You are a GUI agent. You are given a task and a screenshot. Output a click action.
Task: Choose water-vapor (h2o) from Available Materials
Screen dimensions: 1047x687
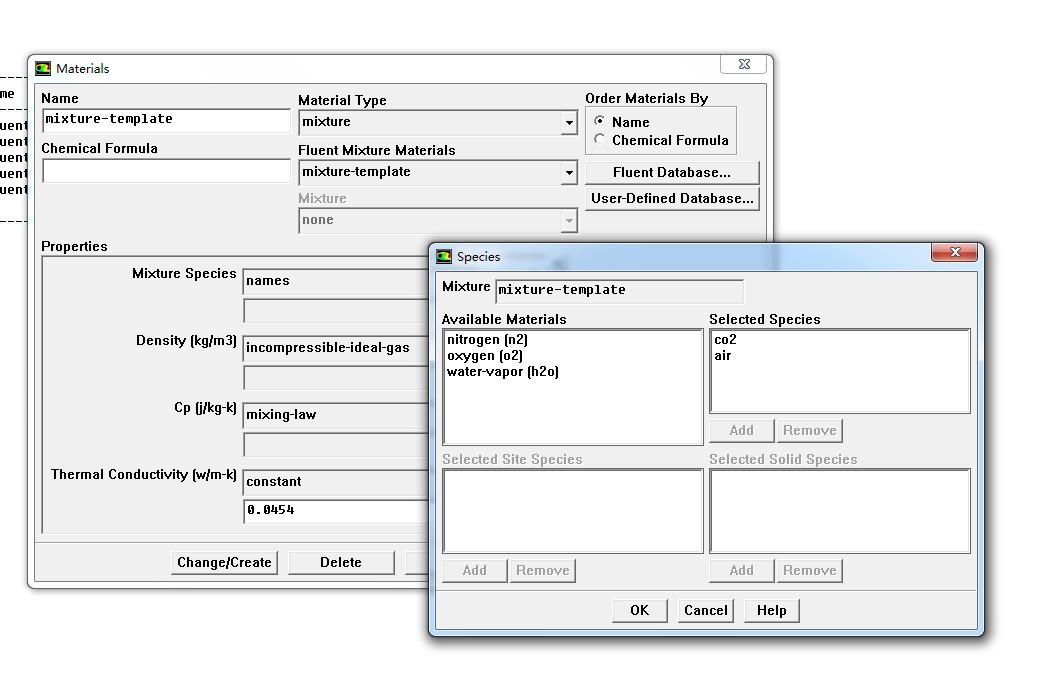pyautogui.click(x=502, y=372)
